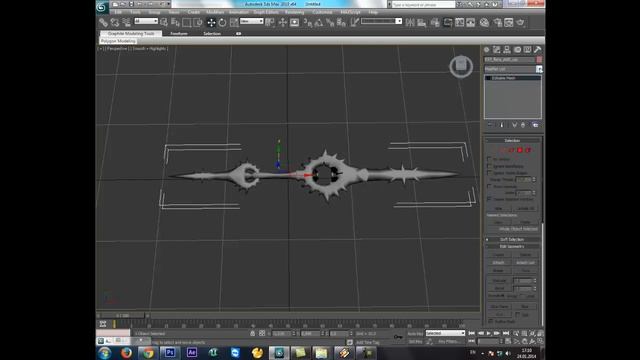Open the Rendered Frame Window icon
The width and height of the screenshot is (640, 360).
click(x=509, y=22)
